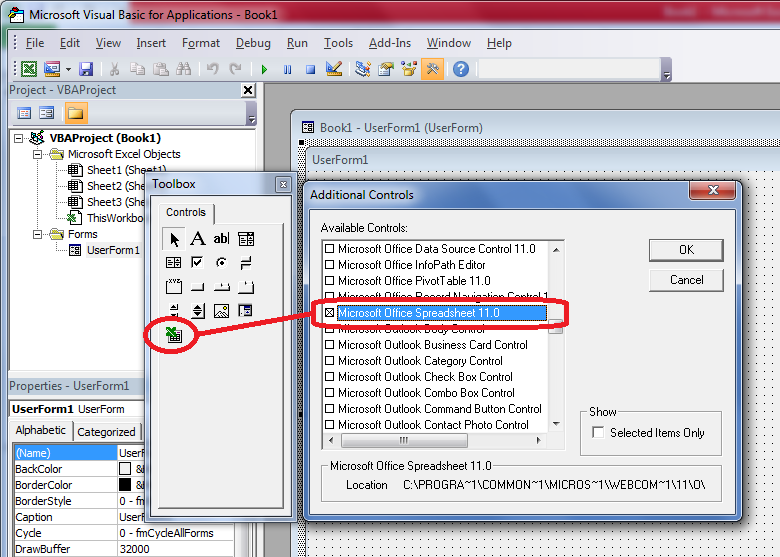
Task: Enable Selected Items Only checkbox
Action: (x=598, y=433)
